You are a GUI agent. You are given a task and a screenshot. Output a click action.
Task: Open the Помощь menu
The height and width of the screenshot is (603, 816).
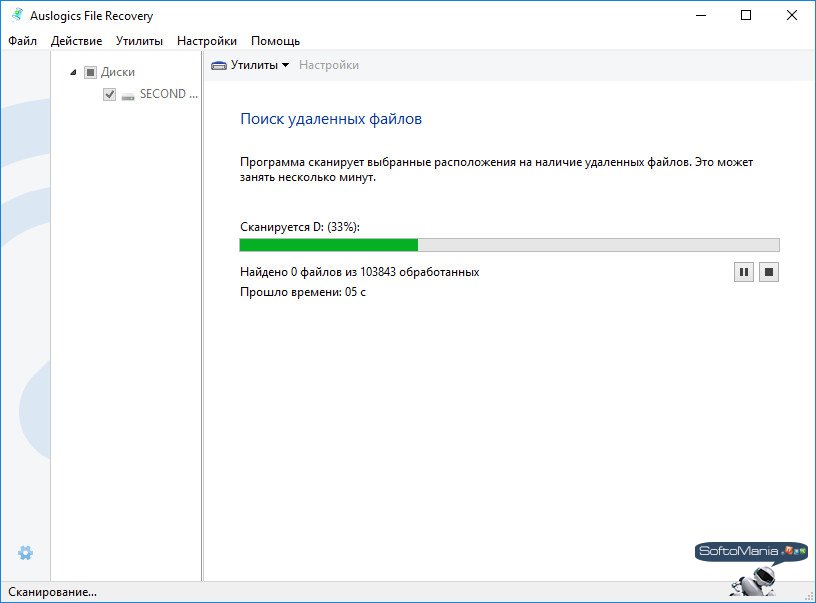pos(276,41)
